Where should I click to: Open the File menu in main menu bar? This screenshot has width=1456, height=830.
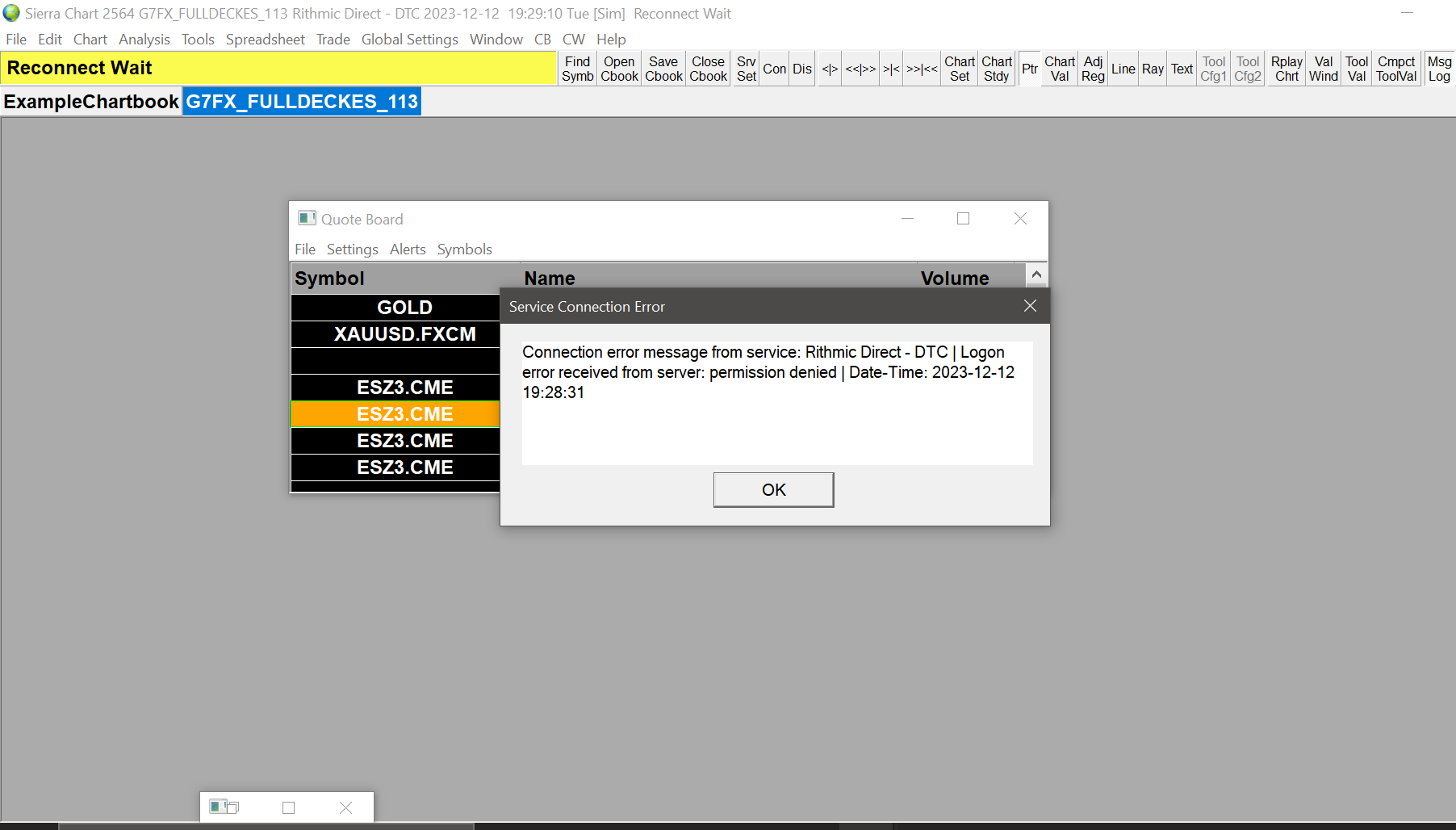point(16,40)
